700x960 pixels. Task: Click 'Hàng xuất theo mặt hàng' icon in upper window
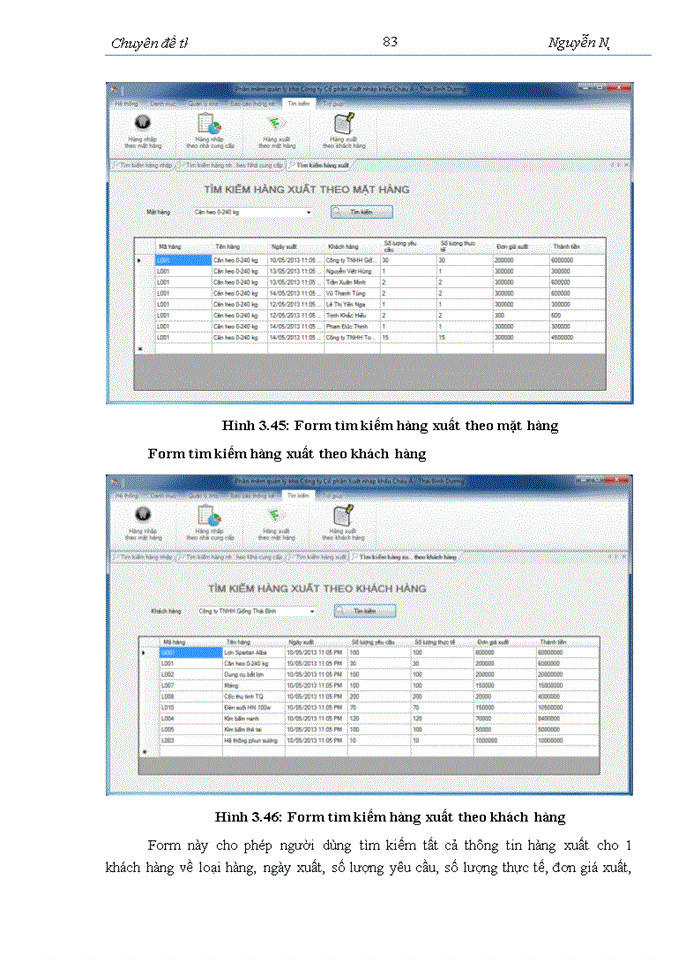[x=276, y=124]
